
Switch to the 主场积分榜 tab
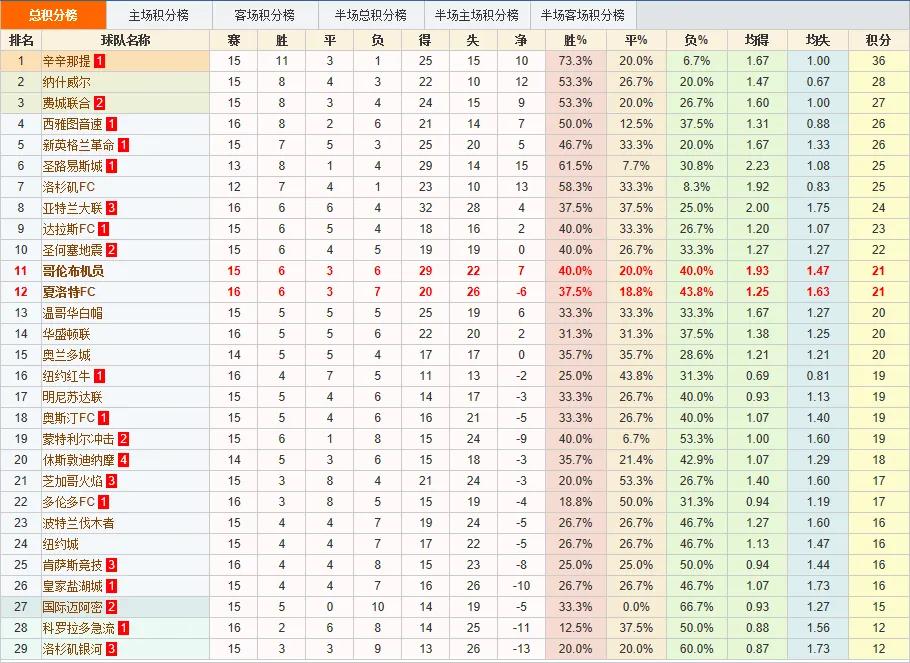[160, 15]
